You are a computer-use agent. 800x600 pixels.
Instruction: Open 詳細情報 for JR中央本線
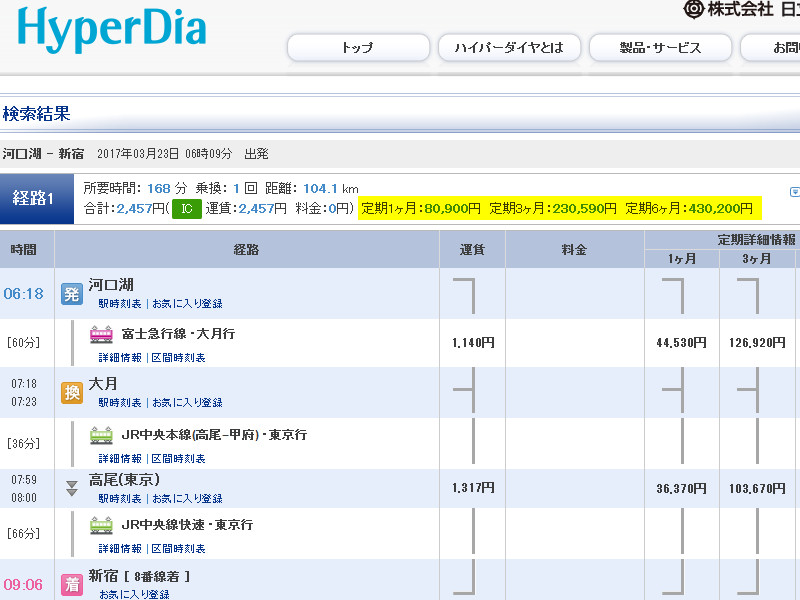tap(120, 459)
